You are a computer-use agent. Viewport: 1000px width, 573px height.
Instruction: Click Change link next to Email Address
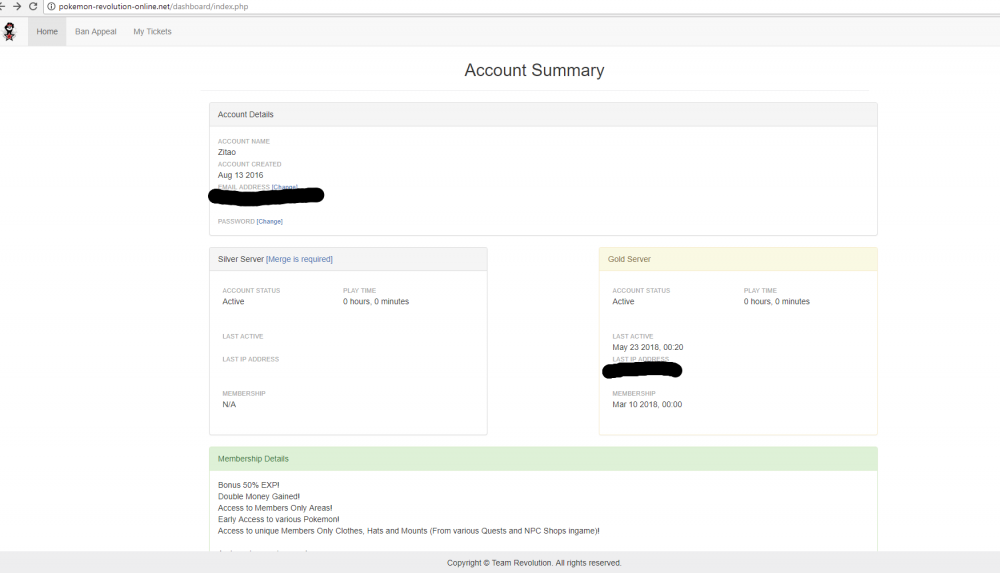(x=284, y=187)
